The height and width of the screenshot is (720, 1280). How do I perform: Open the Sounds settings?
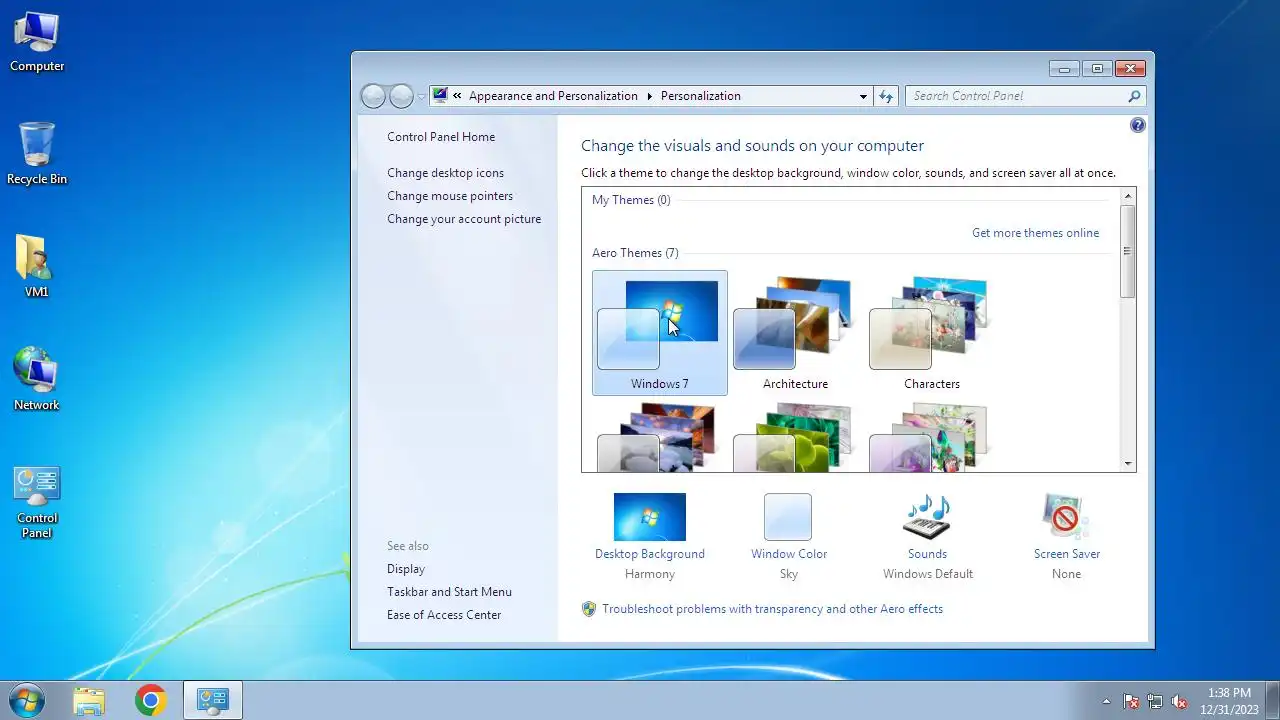point(927,536)
